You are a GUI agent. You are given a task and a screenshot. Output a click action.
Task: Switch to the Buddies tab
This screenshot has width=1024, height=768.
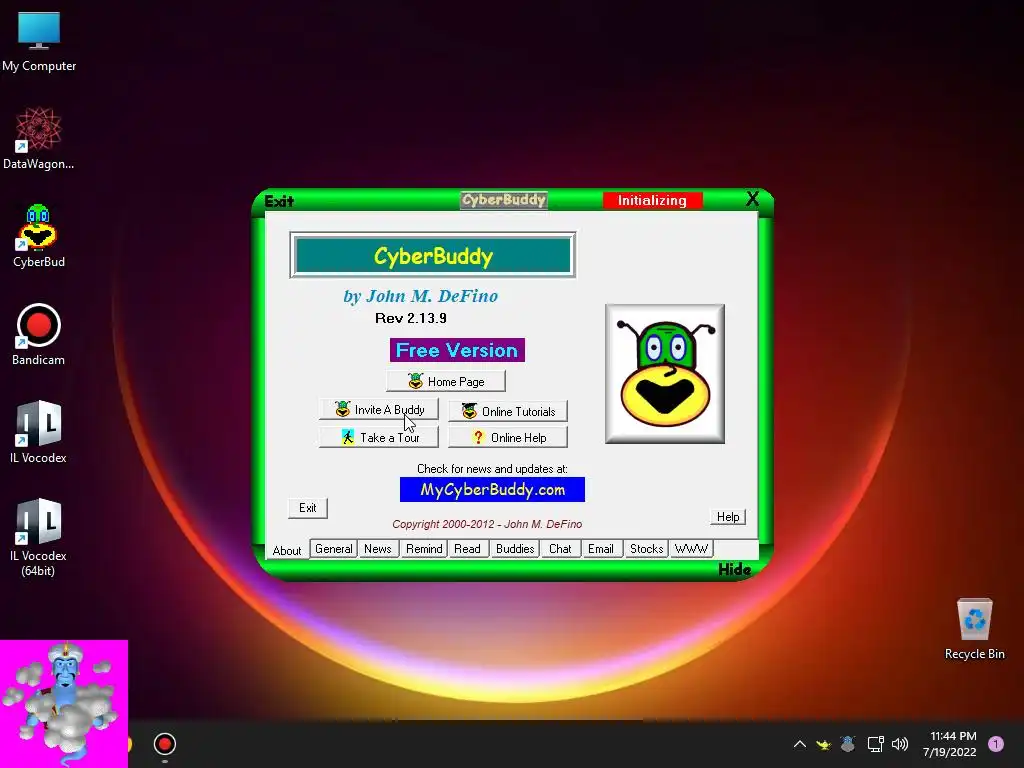click(x=515, y=549)
